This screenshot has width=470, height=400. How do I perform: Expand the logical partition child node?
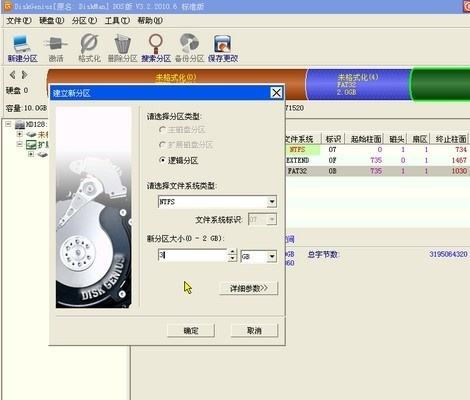coord(31,154)
